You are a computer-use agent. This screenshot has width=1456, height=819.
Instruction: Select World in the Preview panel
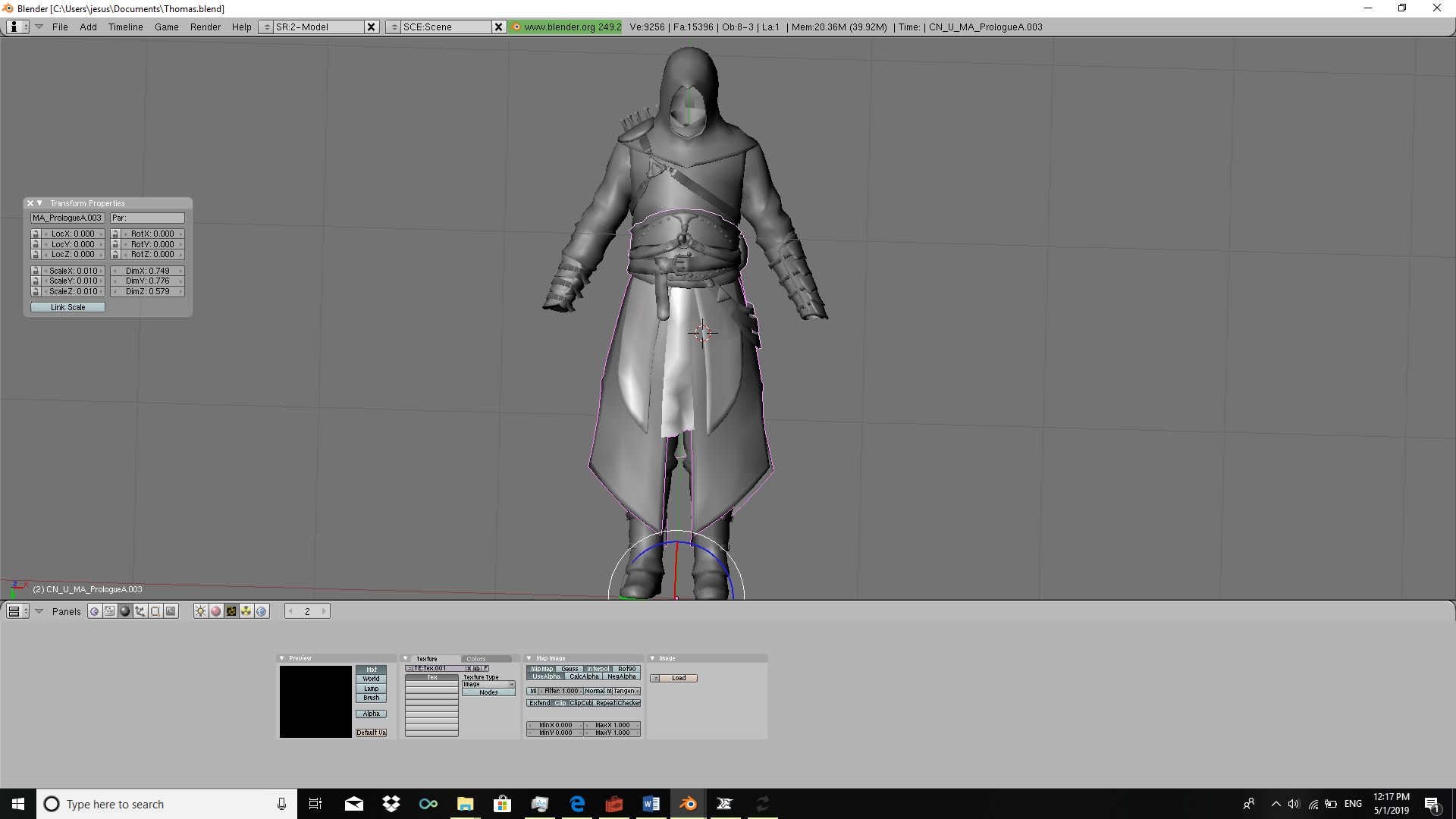[x=371, y=679]
